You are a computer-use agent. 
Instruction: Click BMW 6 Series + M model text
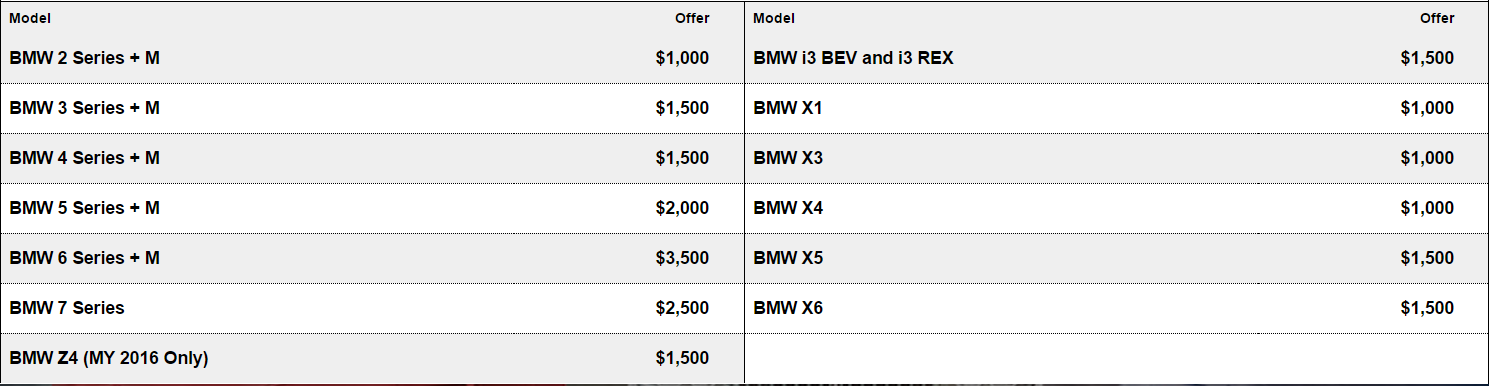point(84,258)
